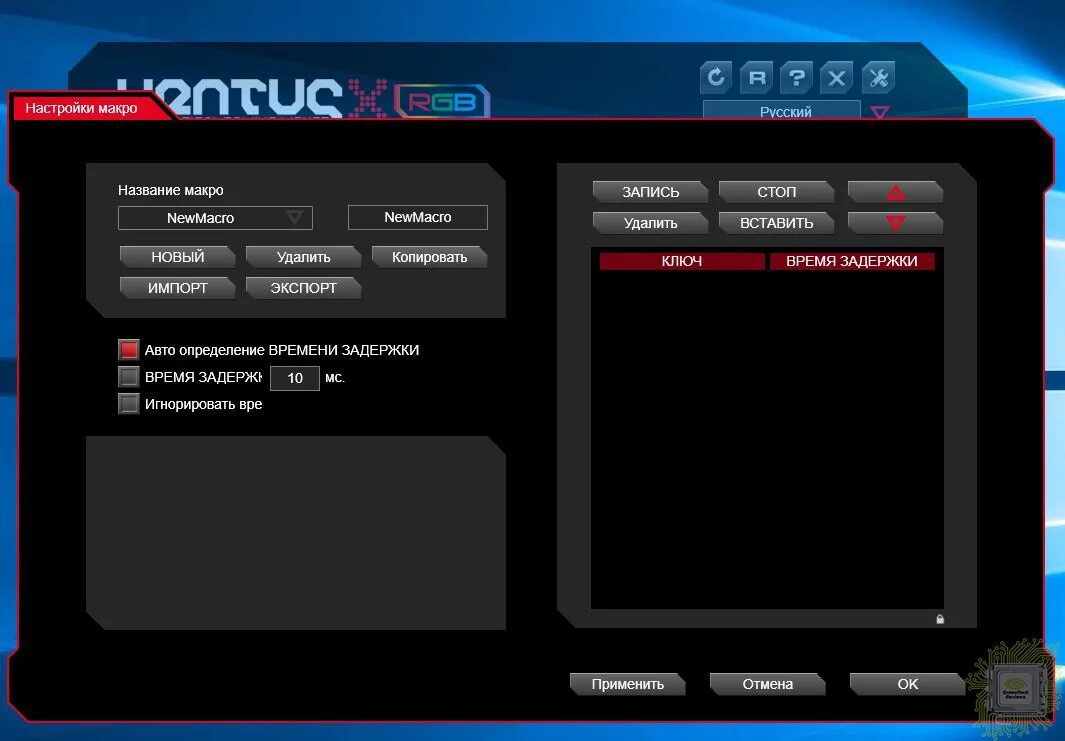Click the NewMacro name text field
The height and width of the screenshot is (741, 1065).
pos(418,217)
